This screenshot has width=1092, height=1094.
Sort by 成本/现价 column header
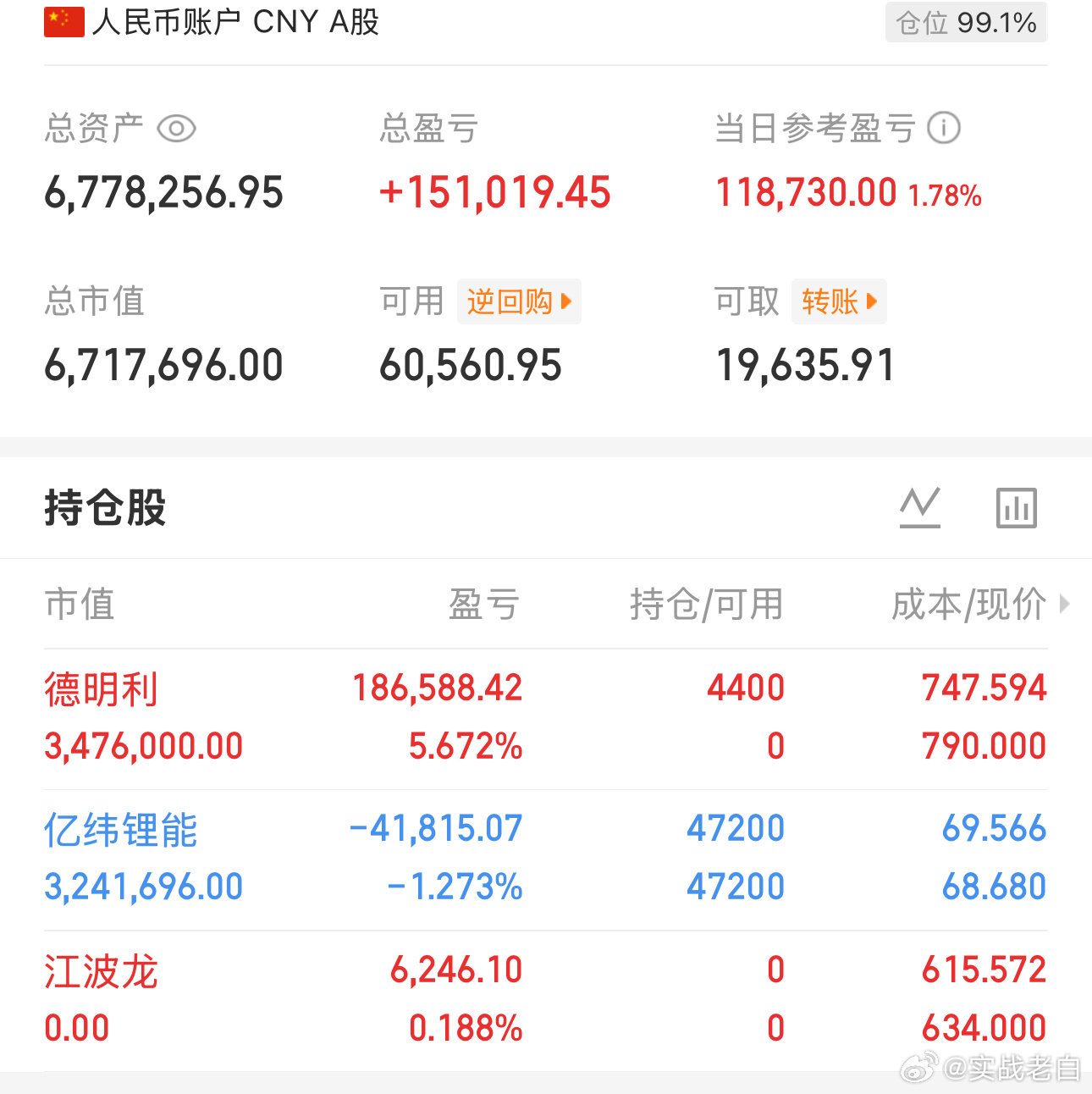tap(968, 605)
